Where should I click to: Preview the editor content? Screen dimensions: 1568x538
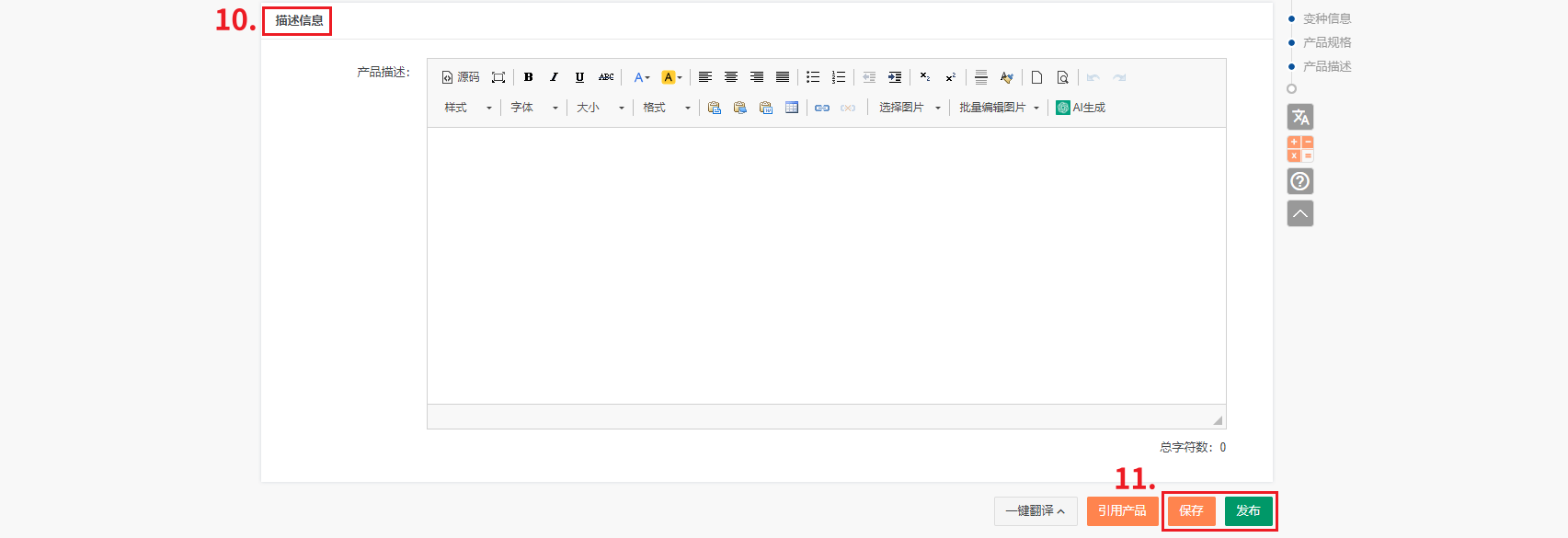click(x=1063, y=77)
